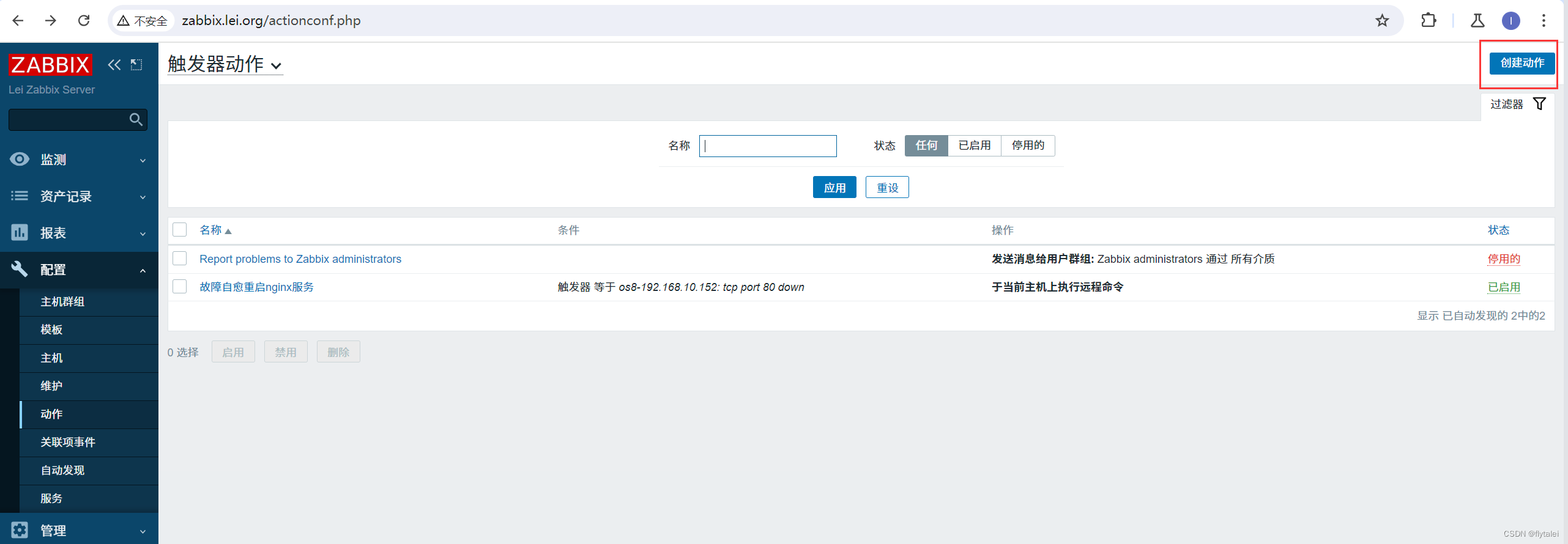
Task: Click the 禁用 bulk action button
Action: (286, 352)
